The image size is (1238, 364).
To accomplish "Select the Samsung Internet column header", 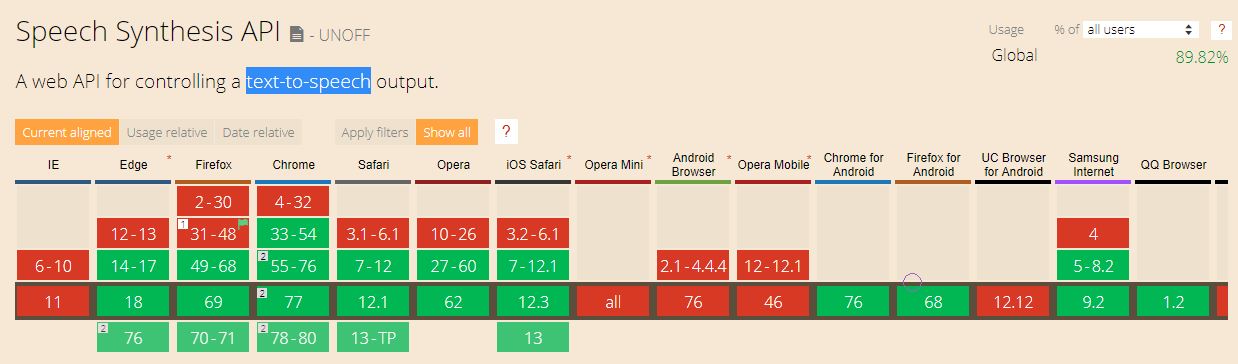I will [x=1093, y=164].
